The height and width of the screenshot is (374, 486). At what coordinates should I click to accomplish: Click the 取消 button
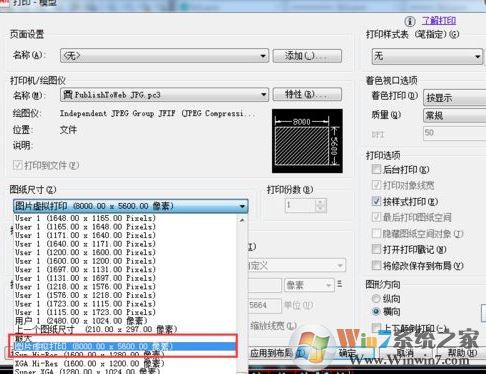tap(405, 353)
